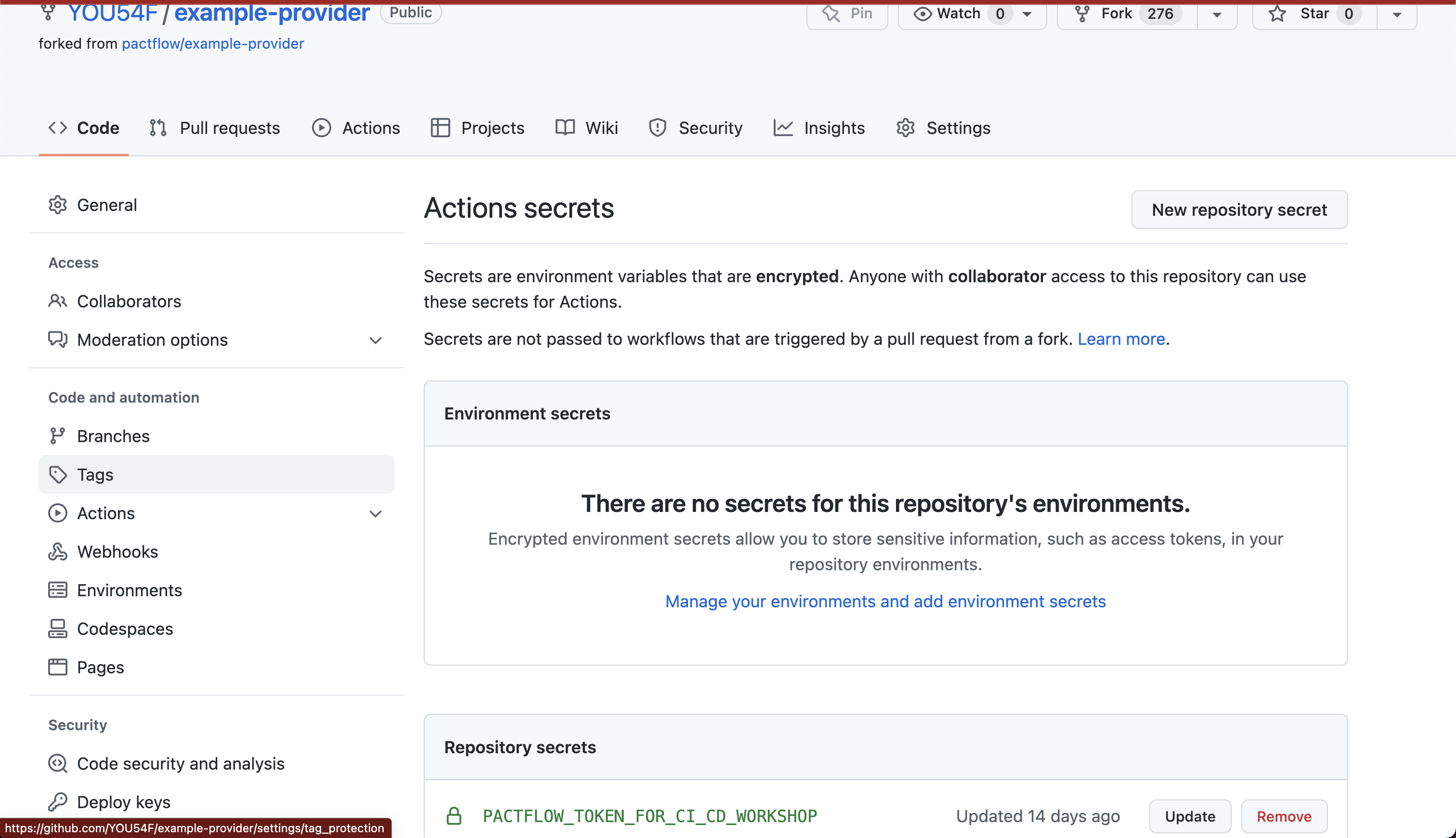The width and height of the screenshot is (1456, 838).
Task: Star the repository via the star icon
Action: point(1278,14)
